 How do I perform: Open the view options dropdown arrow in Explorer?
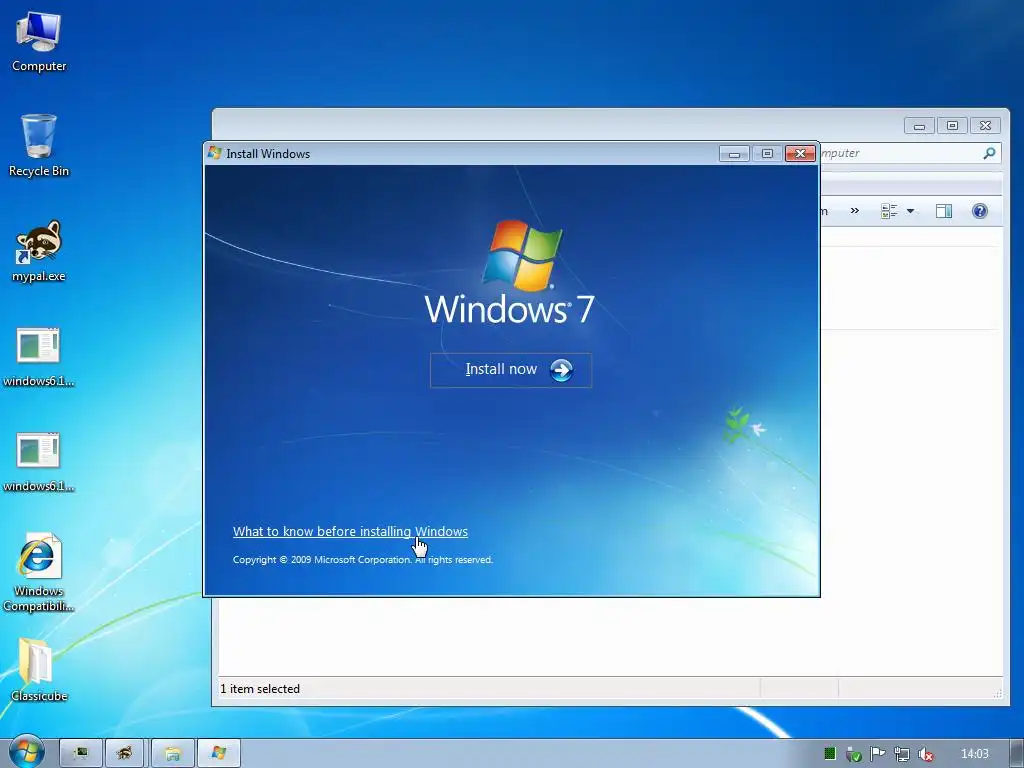point(910,211)
